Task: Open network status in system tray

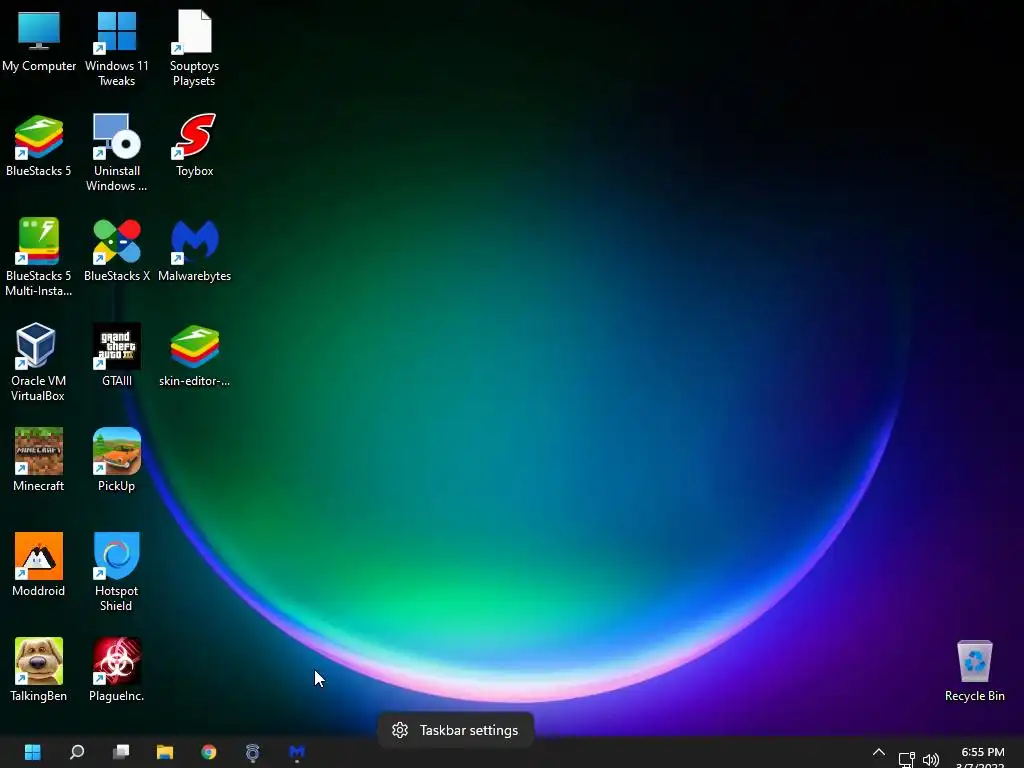Action: 906,759
